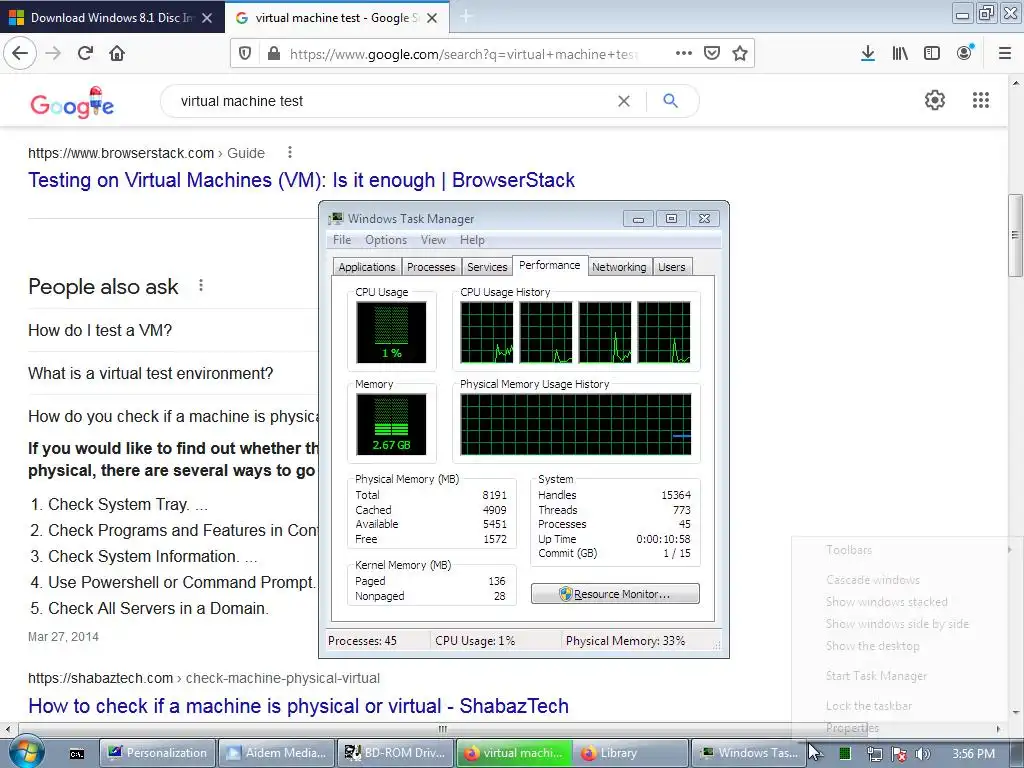Switch to Networking tab
1024x768 pixels.
click(x=619, y=266)
